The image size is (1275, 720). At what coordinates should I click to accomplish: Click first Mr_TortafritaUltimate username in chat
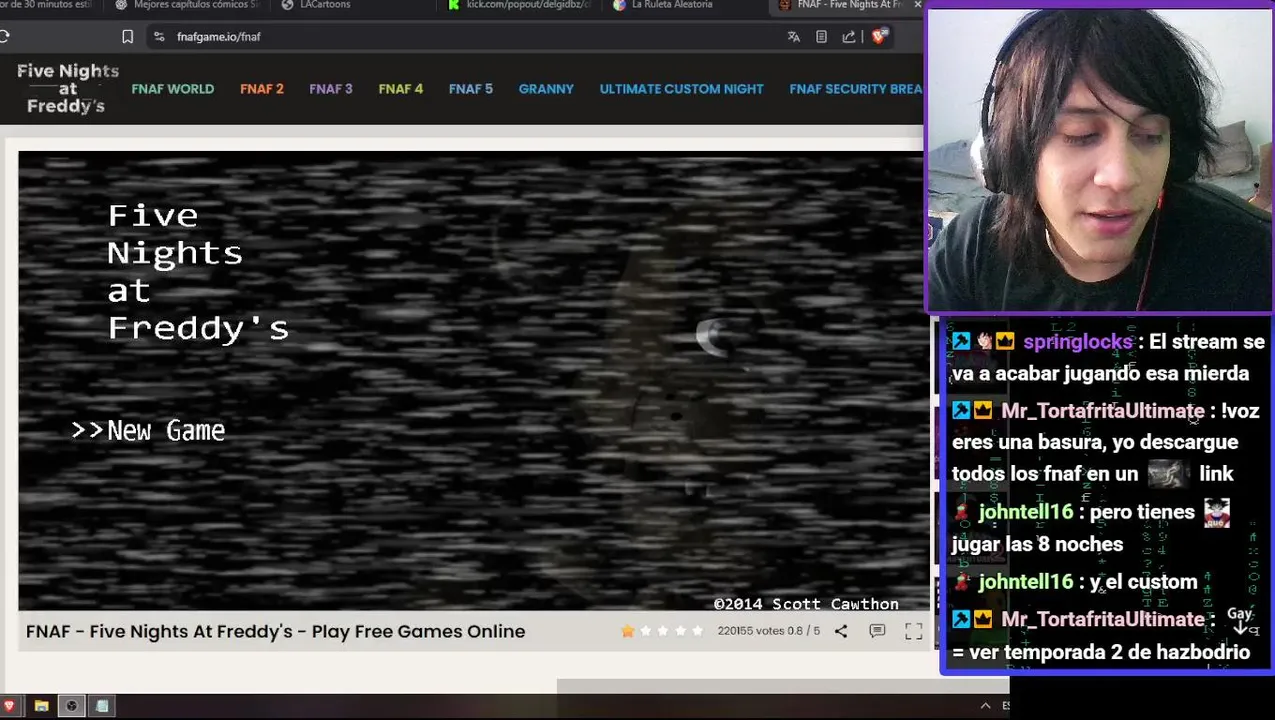tap(1103, 411)
